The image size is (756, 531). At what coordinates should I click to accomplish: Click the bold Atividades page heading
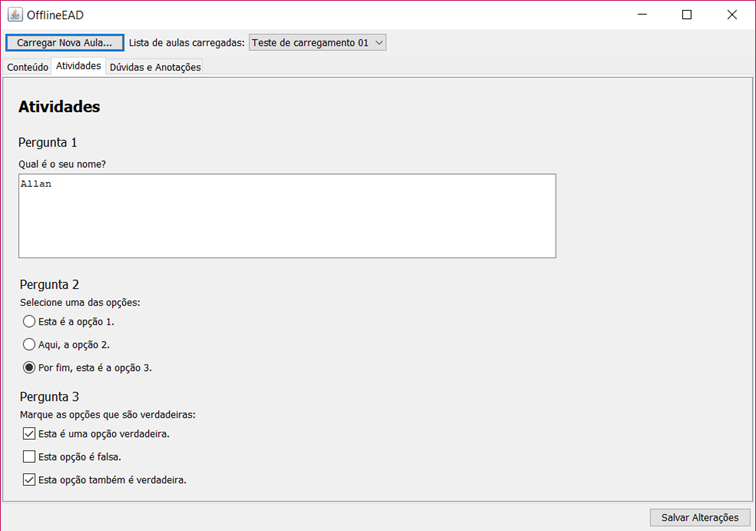click(59, 107)
